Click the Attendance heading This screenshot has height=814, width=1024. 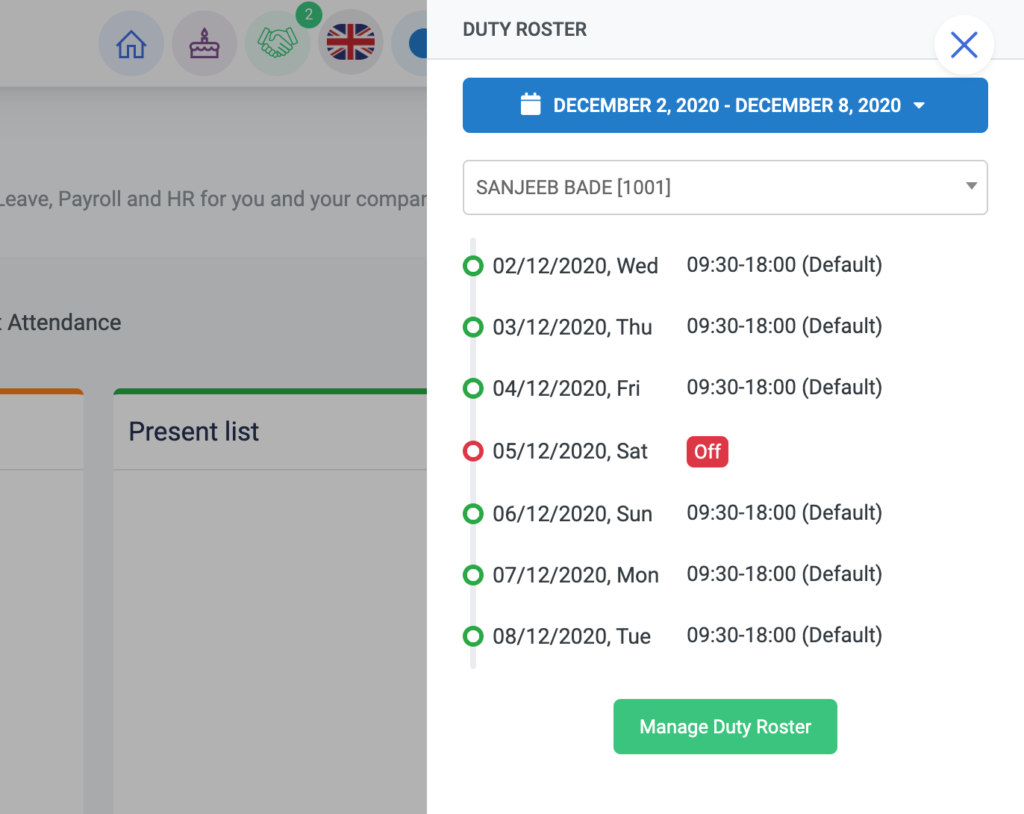click(64, 323)
